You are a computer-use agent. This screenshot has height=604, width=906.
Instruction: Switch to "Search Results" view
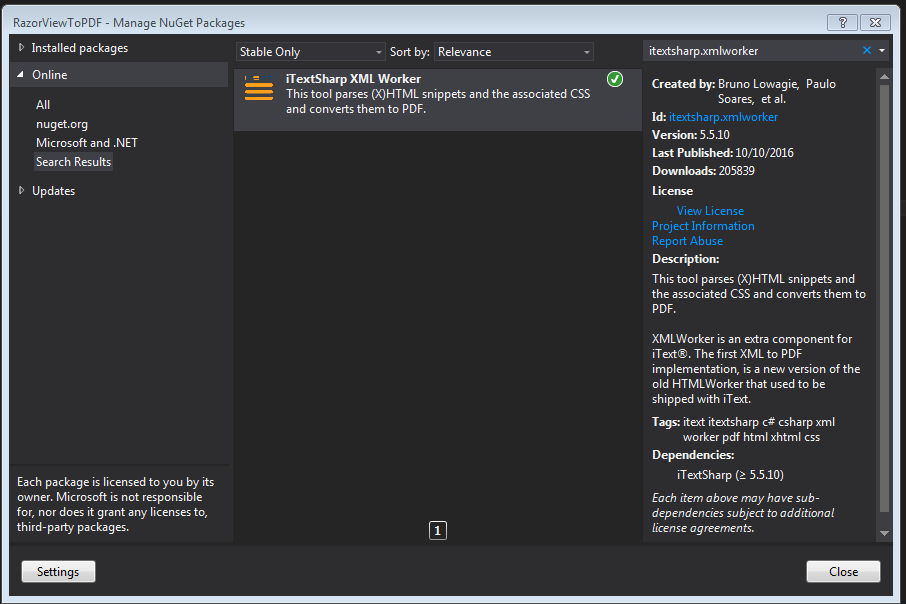pyautogui.click(x=73, y=161)
